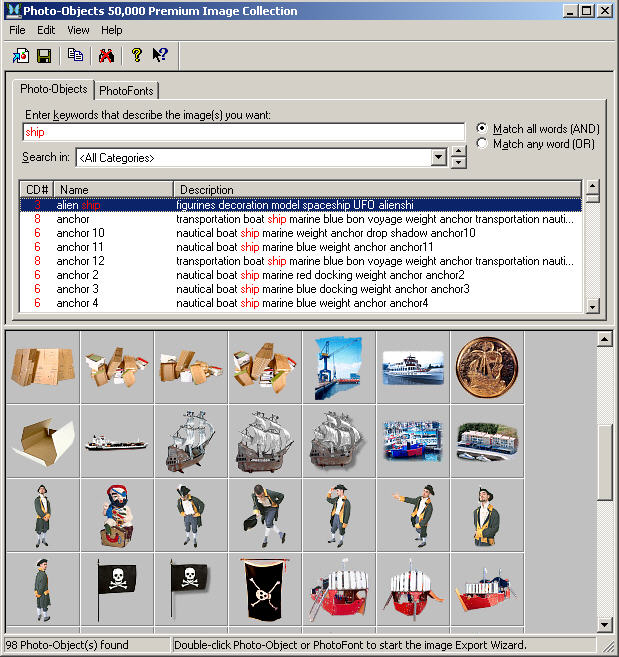
Task: Select the anchor 12 result row
Action: click(x=300, y=261)
